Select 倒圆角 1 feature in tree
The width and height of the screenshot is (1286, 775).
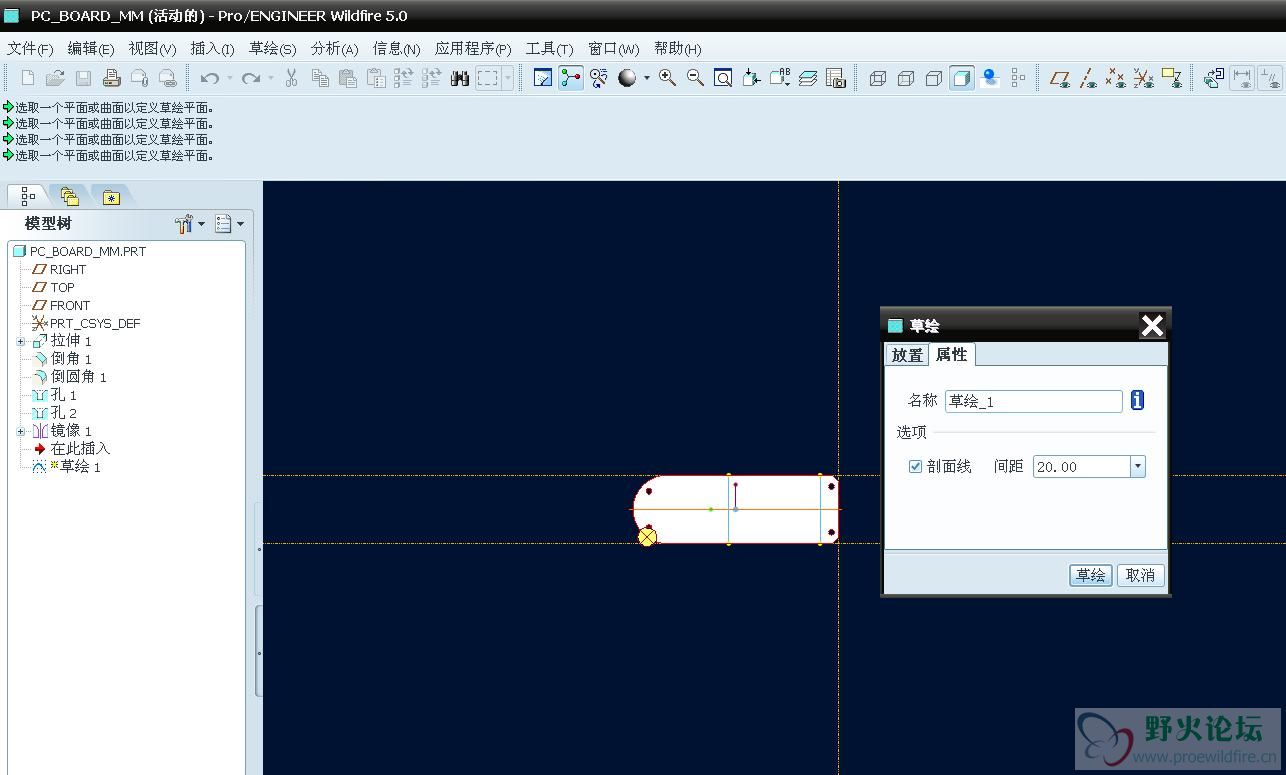69,378
